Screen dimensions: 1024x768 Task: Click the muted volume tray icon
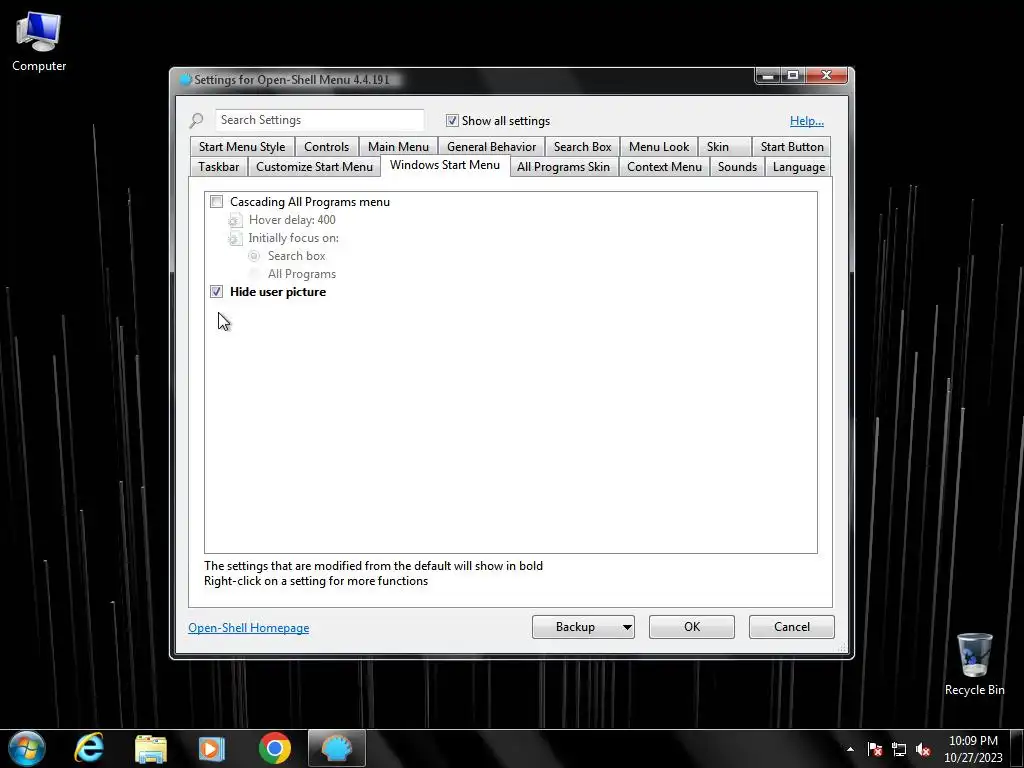click(923, 749)
